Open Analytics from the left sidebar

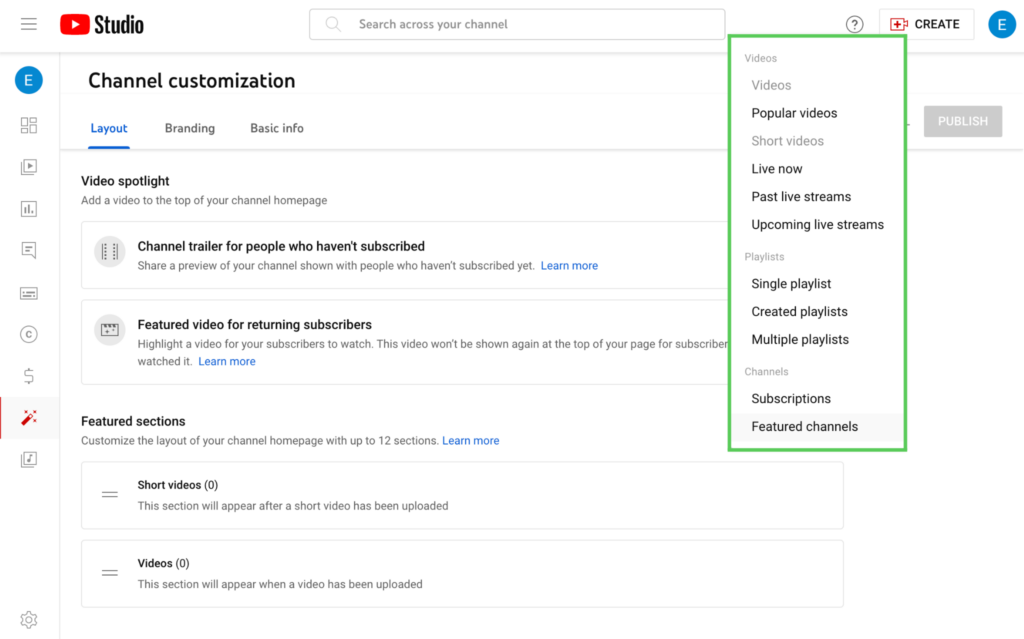pyautogui.click(x=29, y=209)
